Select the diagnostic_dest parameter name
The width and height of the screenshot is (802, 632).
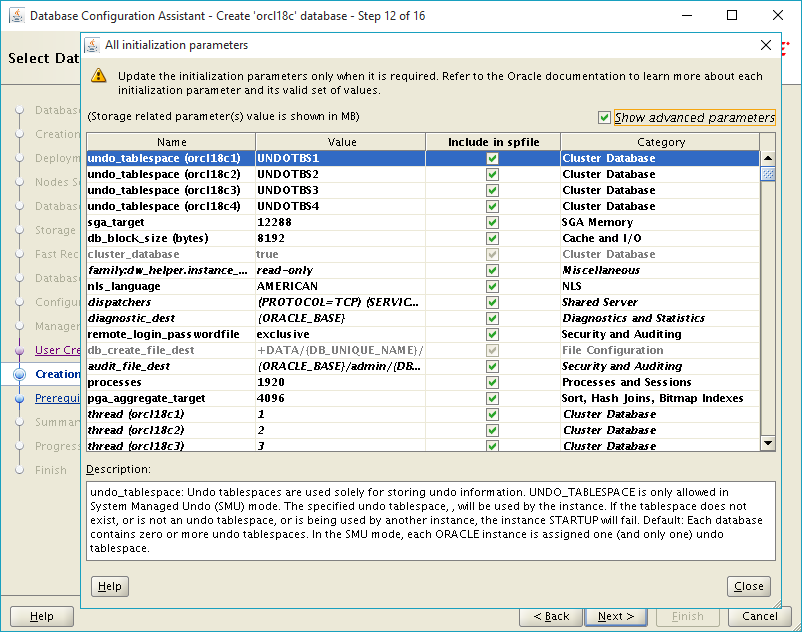(171, 319)
